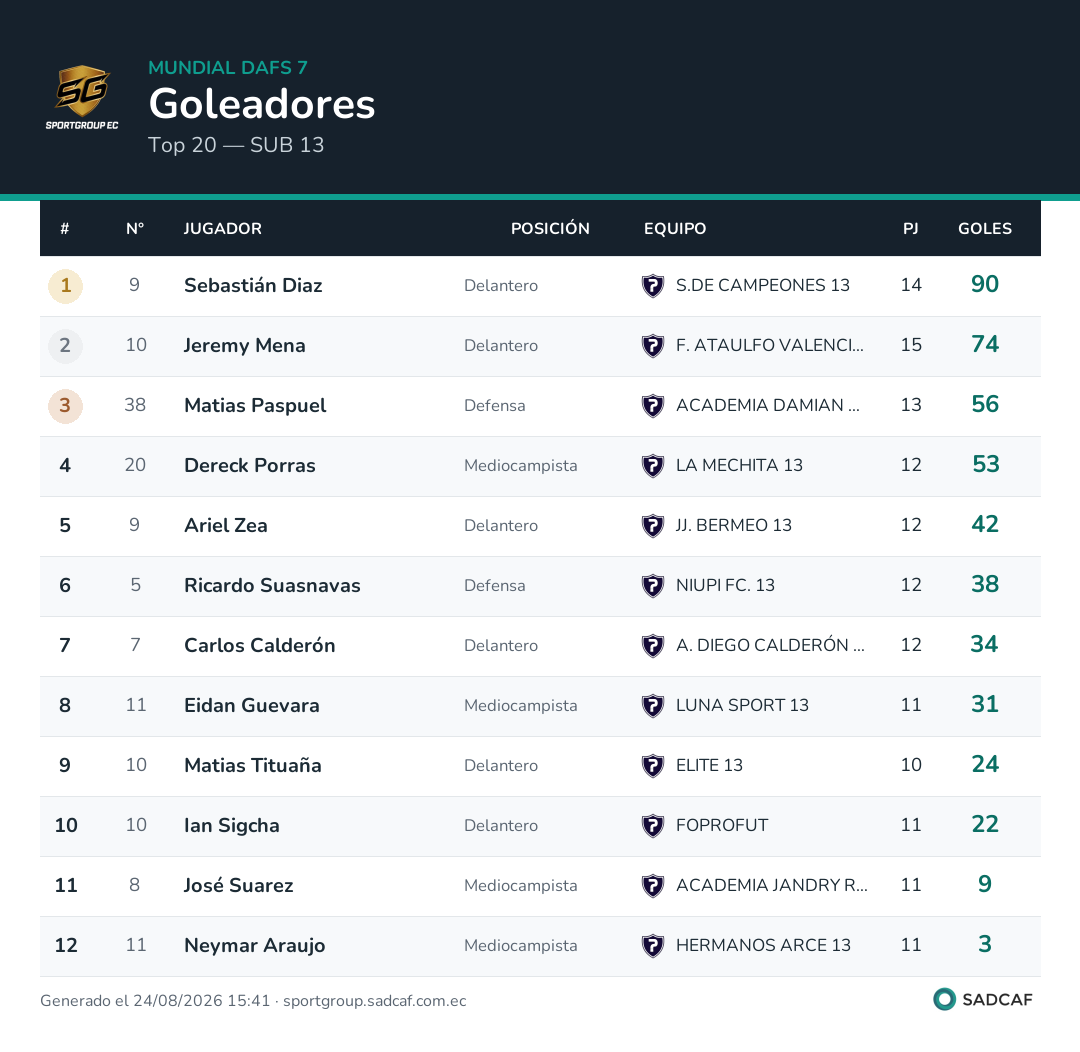Click the NIUPI FC. 13 team shield
The width and height of the screenshot is (1080, 1052).
(x=652, y=585)
